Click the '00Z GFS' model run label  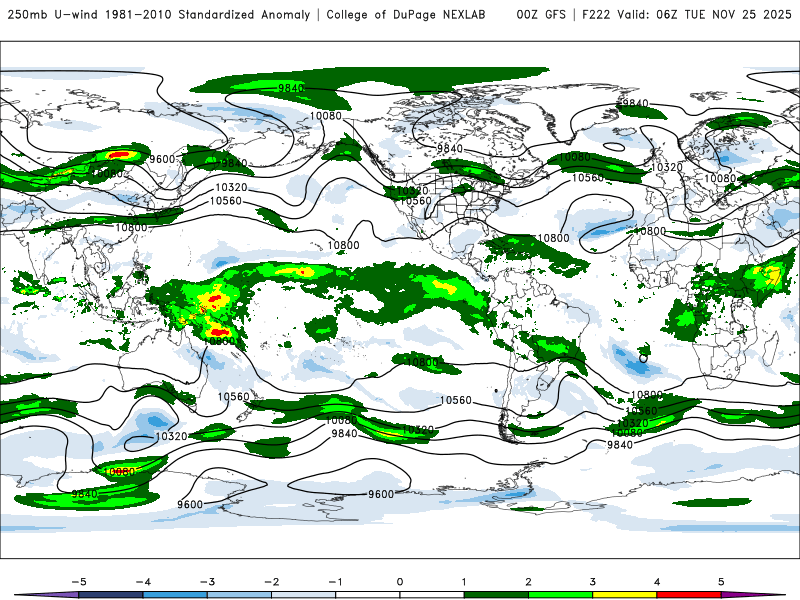click(541, 15)
